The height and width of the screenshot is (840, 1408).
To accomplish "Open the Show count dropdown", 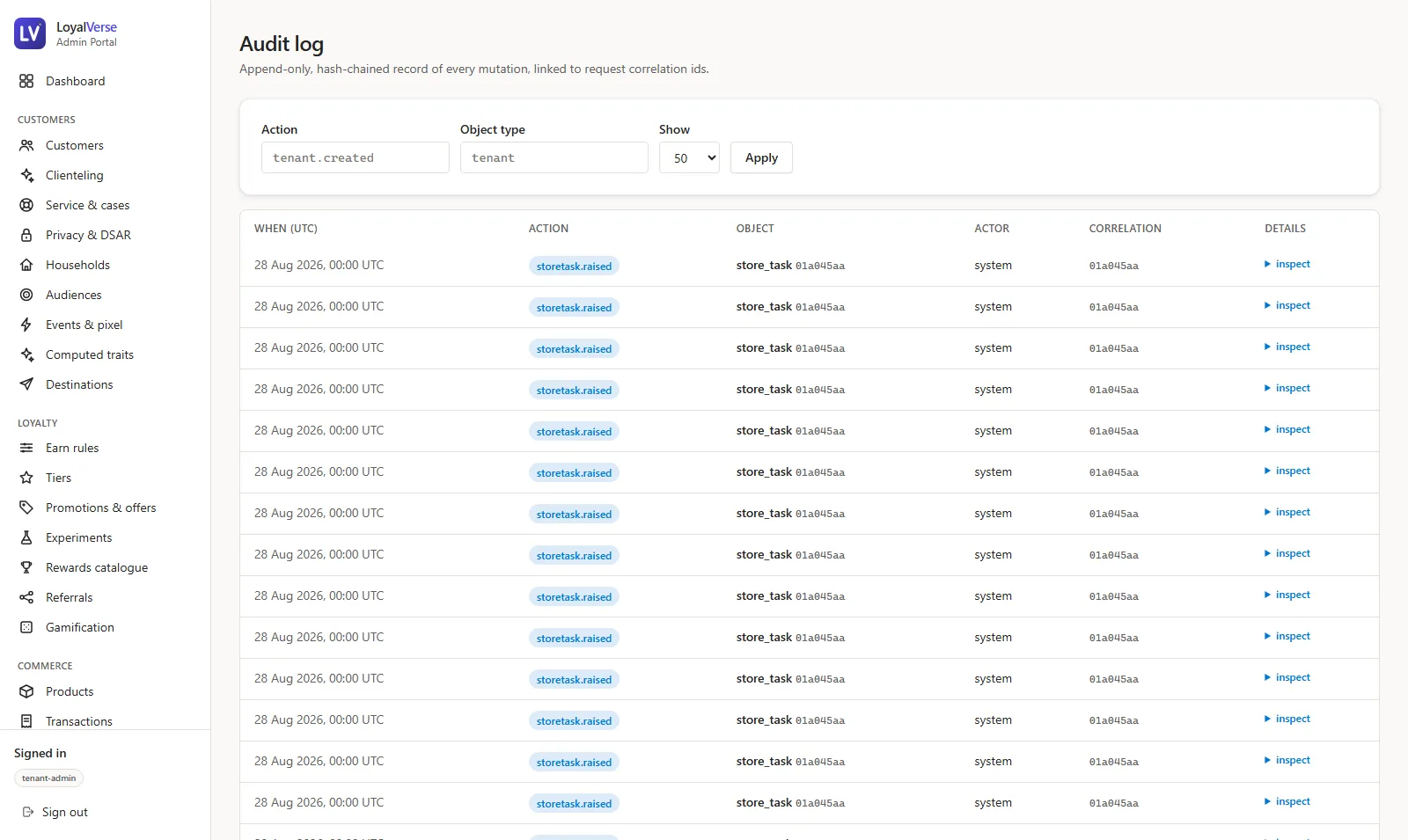I will [689, 157].
